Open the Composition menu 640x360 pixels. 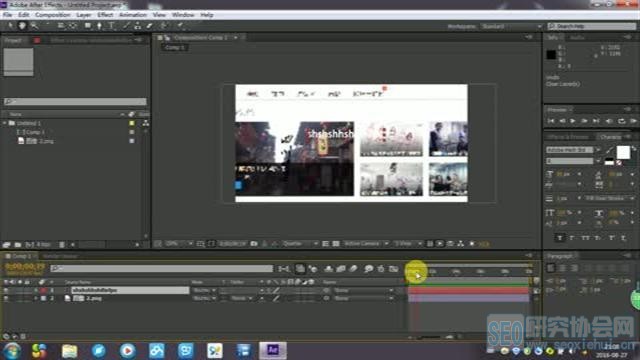coord(52,15)
